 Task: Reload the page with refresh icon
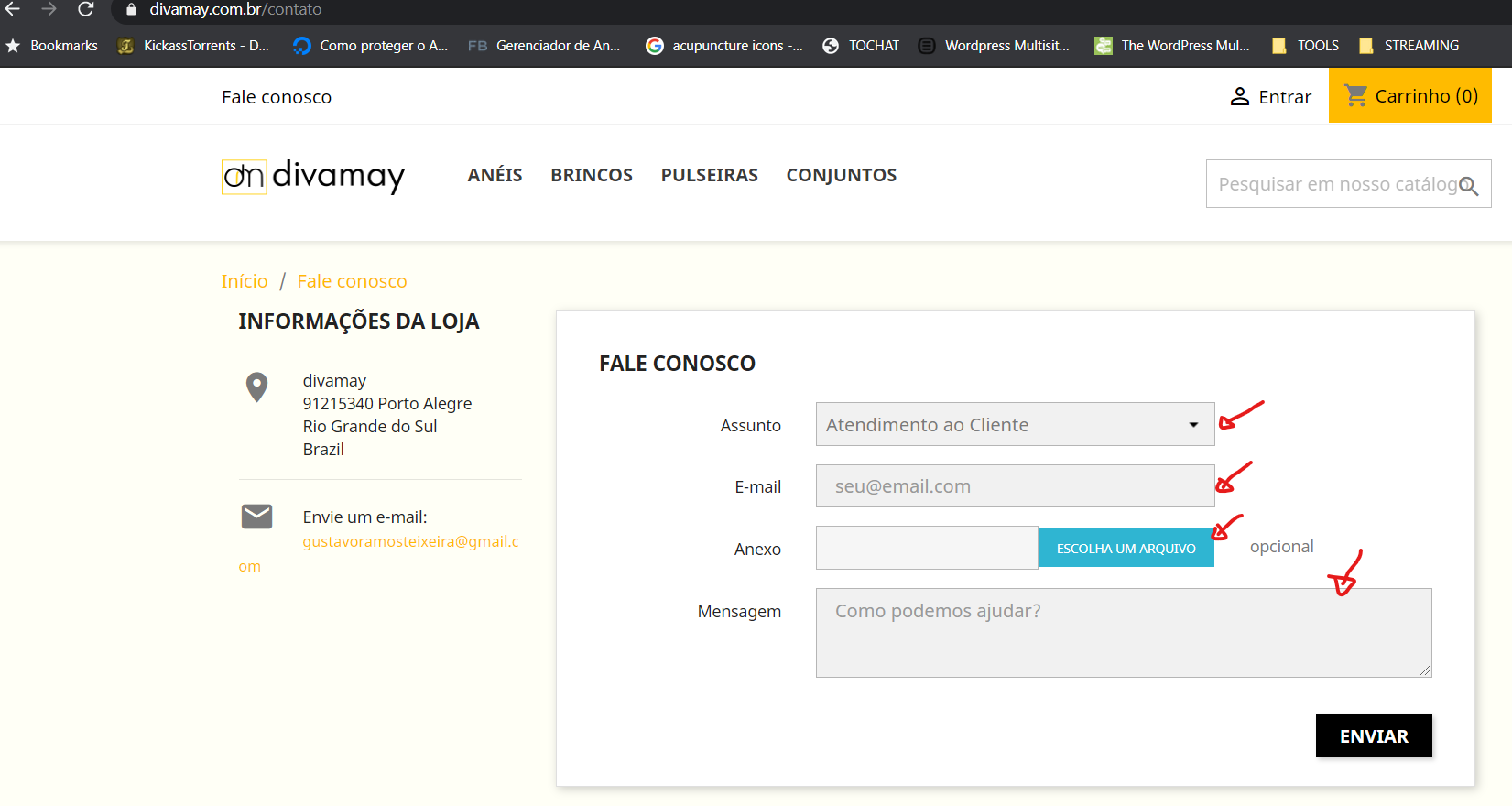[x=86, y=9]
